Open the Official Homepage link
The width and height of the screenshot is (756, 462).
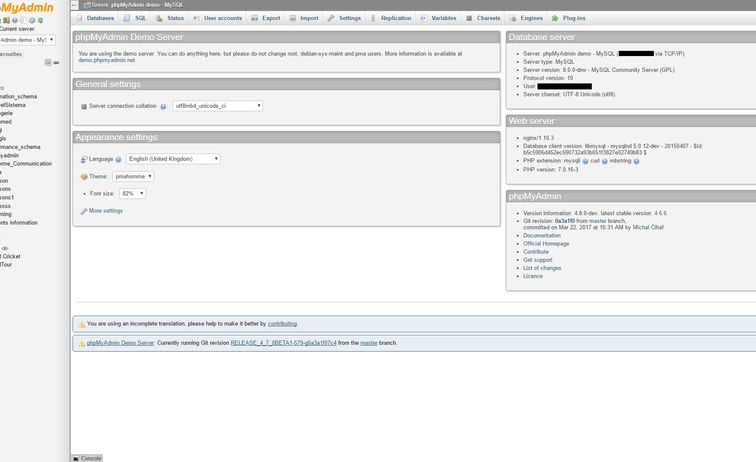[x=546, y=244]
